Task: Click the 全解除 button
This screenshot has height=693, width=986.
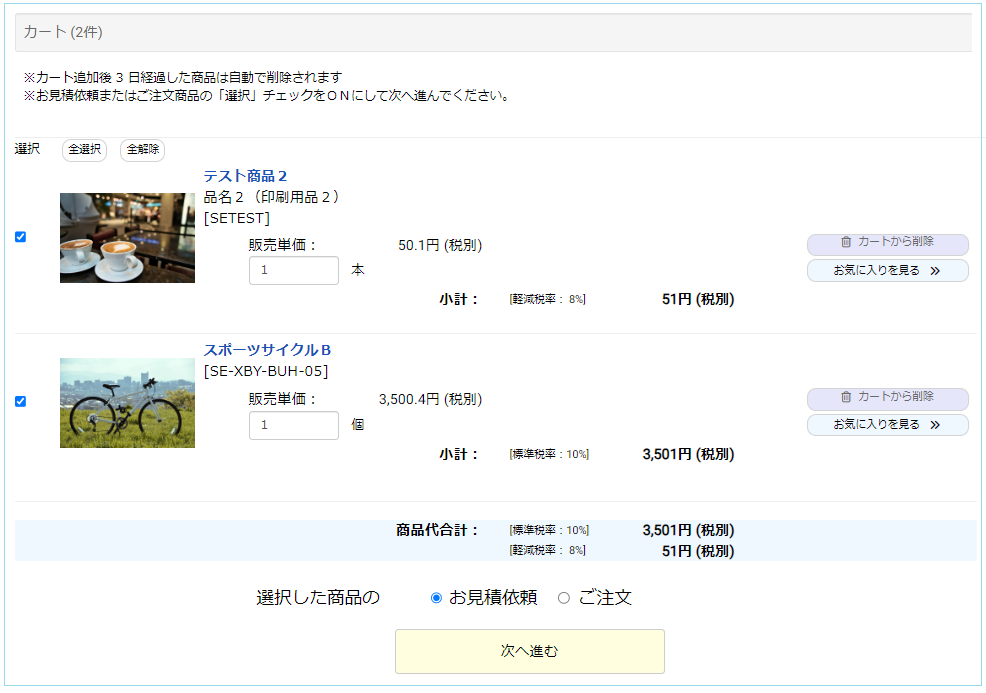Action: coord(142,150)
